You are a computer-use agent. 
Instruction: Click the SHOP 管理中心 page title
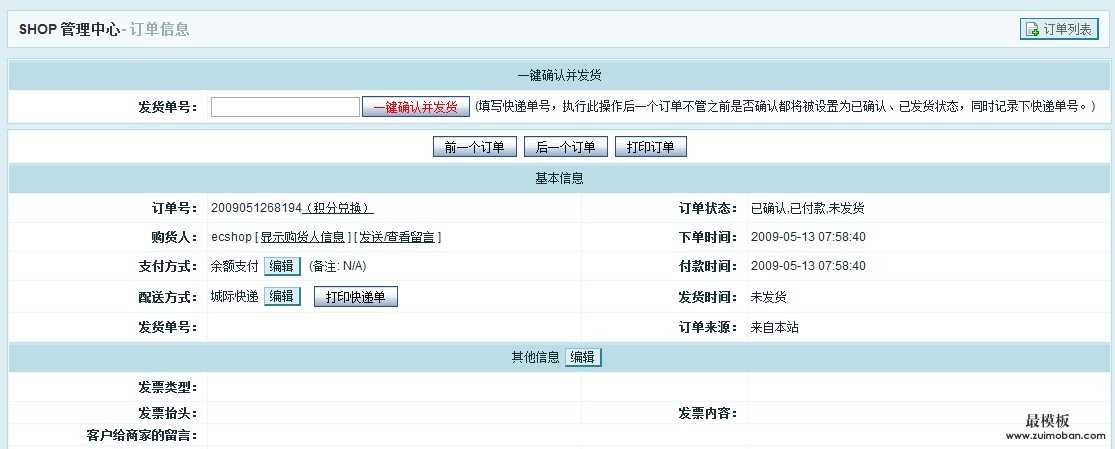pos(70,29)
